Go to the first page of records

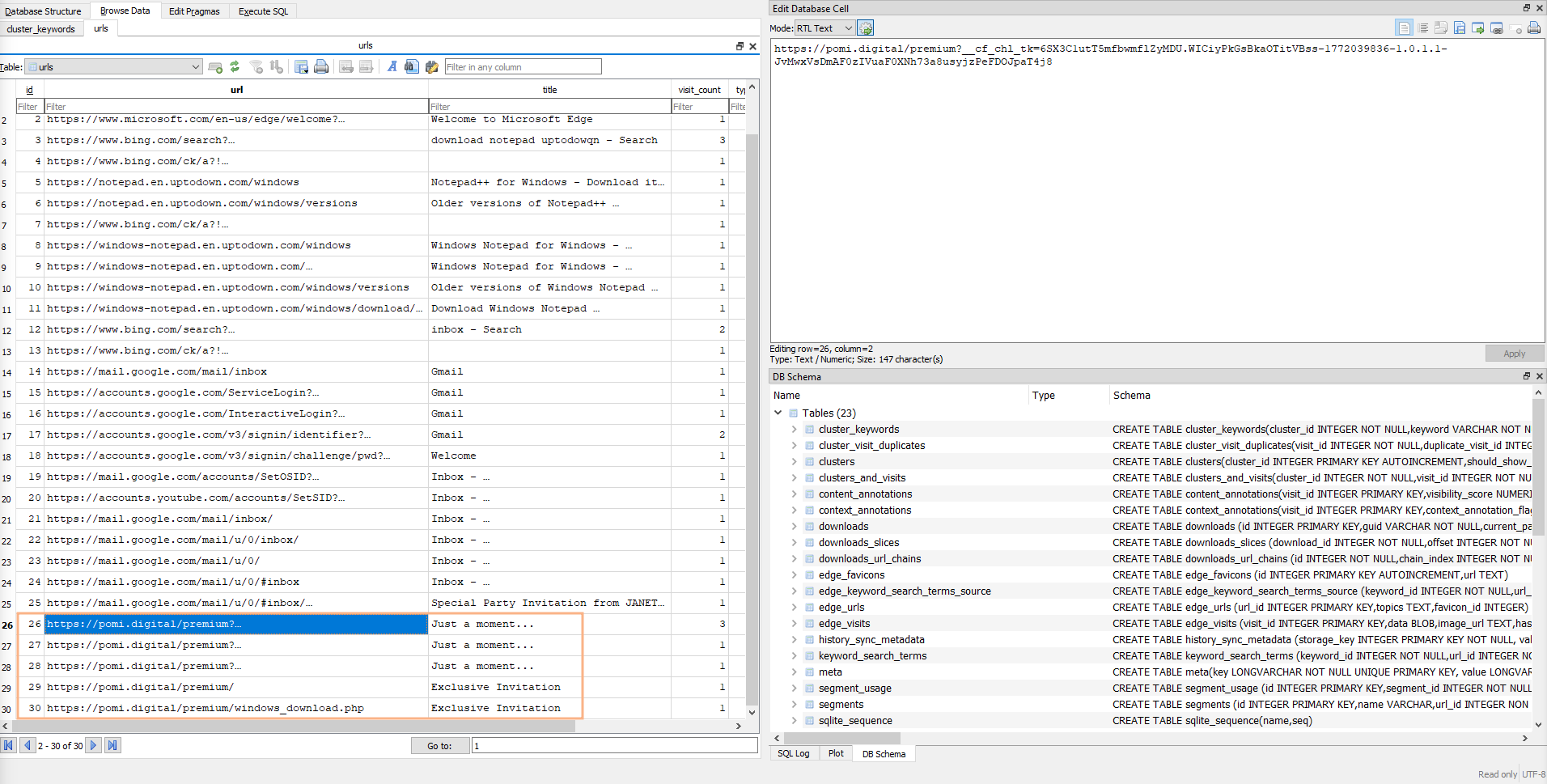[x=9, y=746]
